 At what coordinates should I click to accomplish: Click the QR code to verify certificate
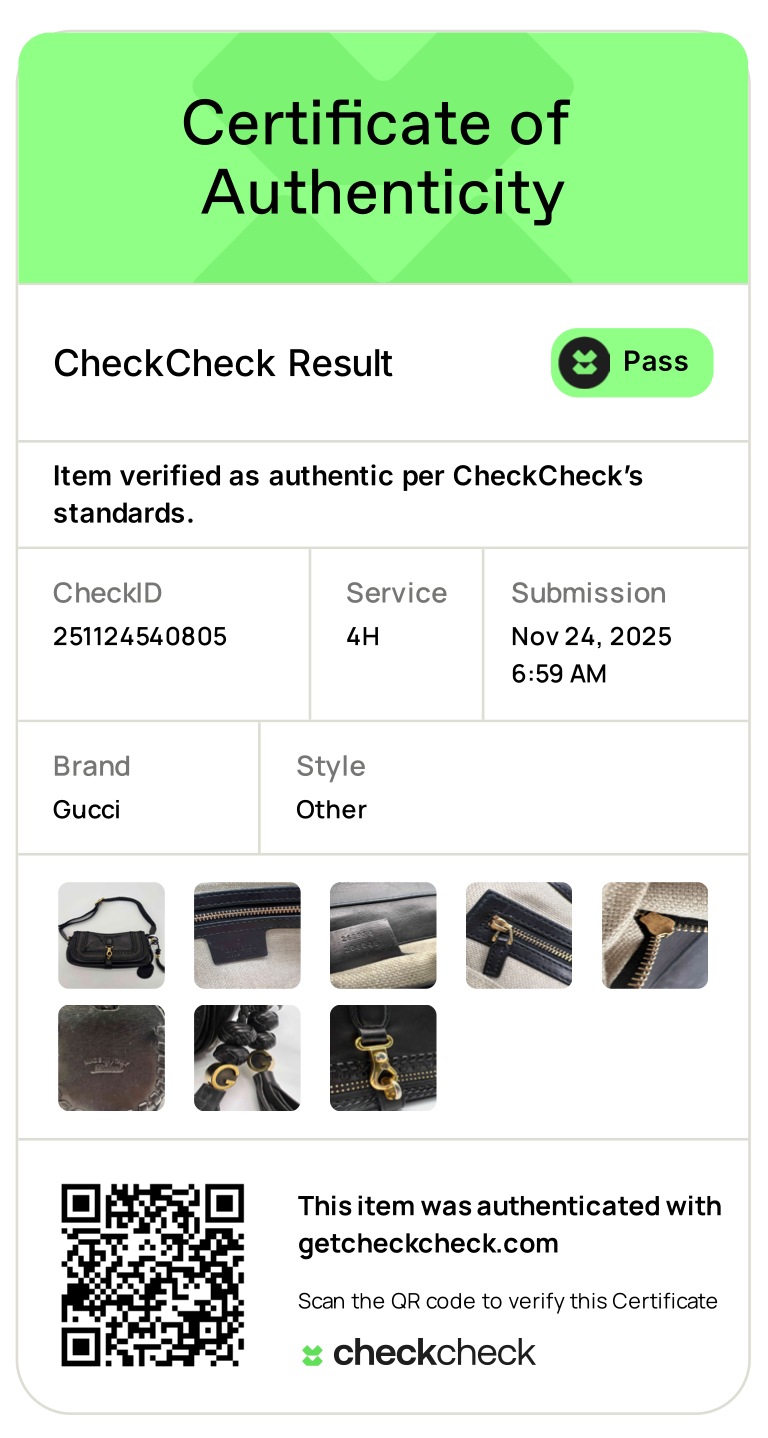[x=152, y=1275]
